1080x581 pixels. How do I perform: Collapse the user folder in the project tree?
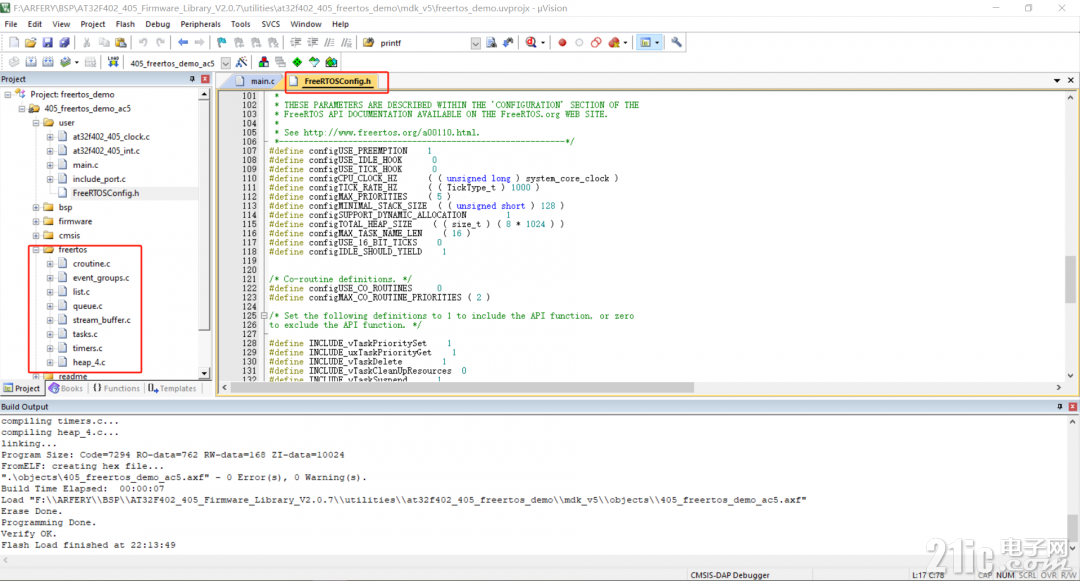(36, 123)
